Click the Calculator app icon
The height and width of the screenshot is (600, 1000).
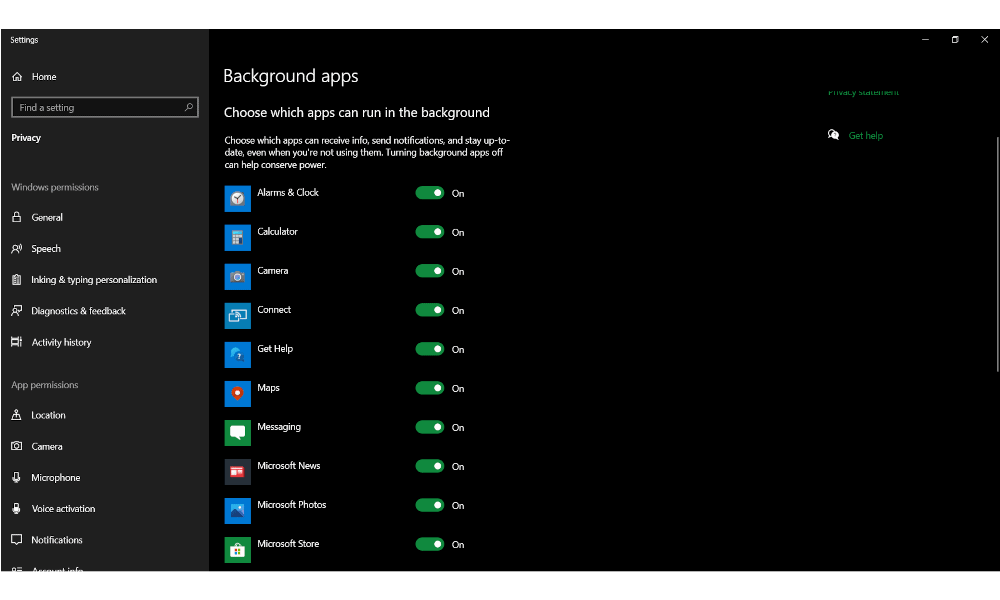[x=237, y=237]
